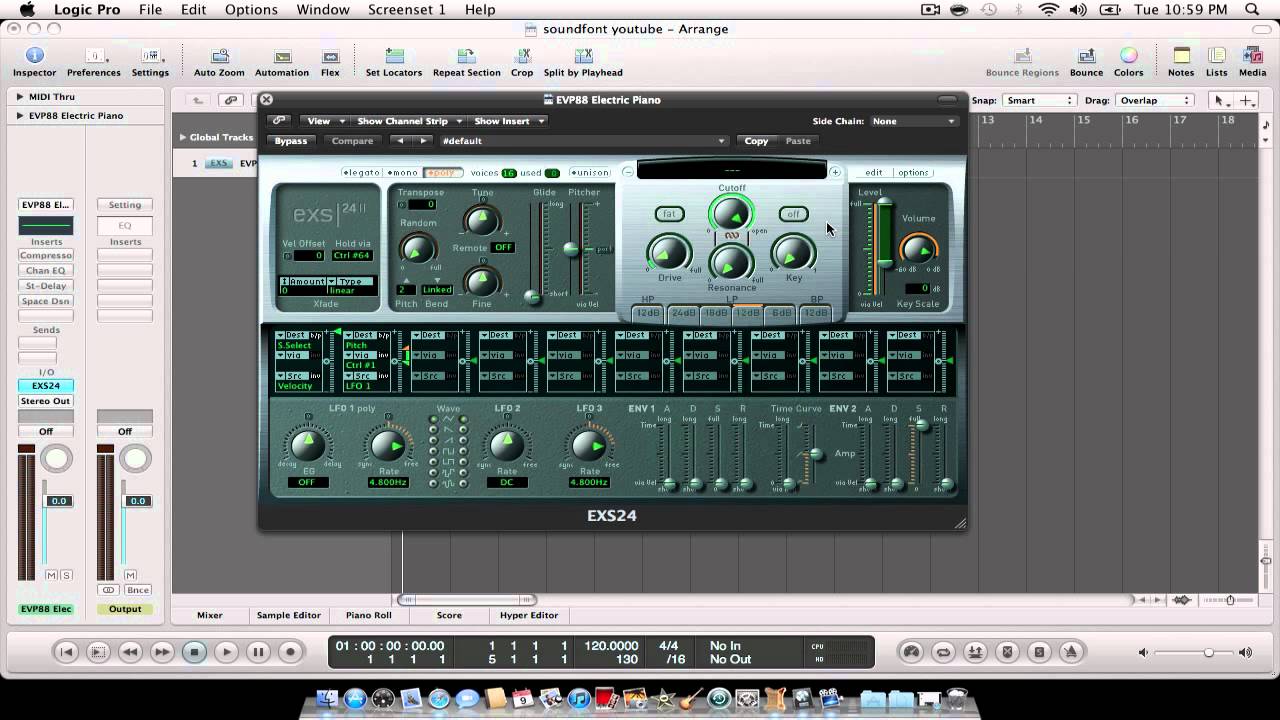Click the Copy button in plug-in header
The image size is (1280, 720).
[x=756, y=141]
